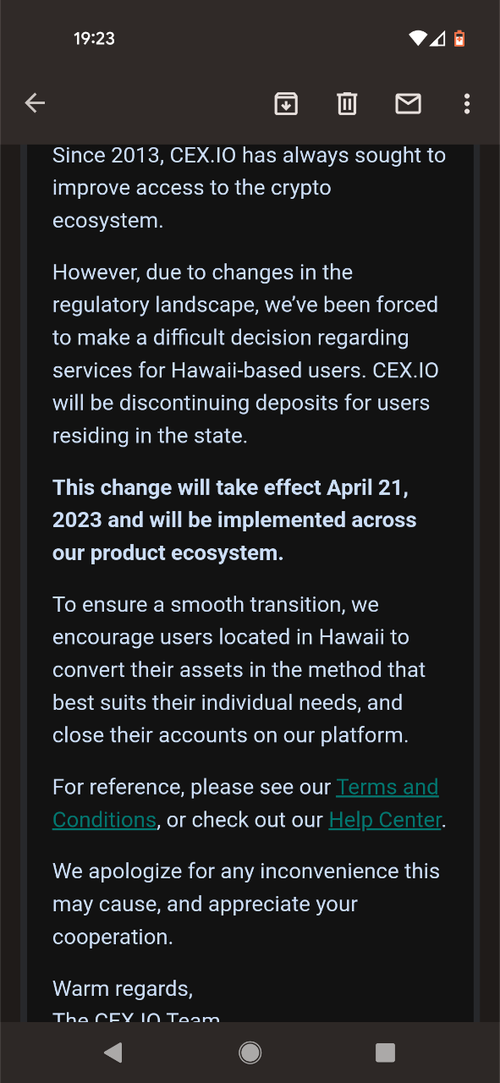This screenshot has width=500, height=1083.
Task: Go back using the arrow icon
Action: coord(35,104)
